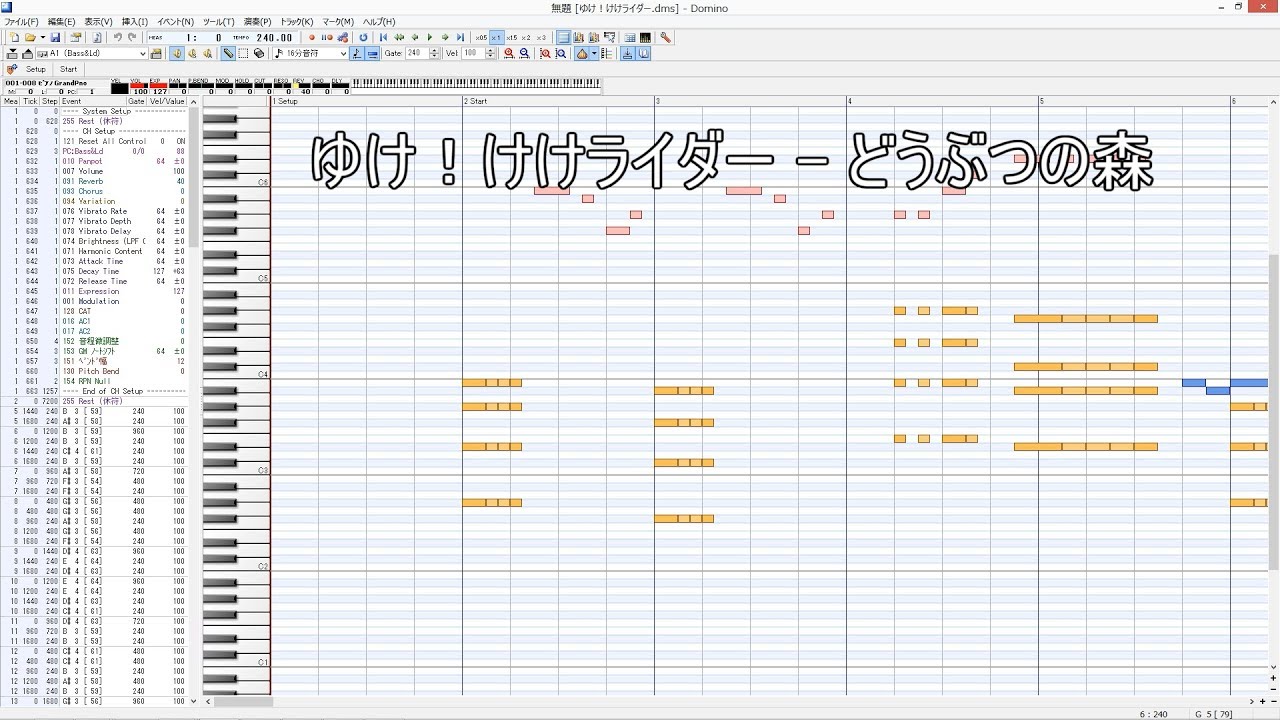Viewport: 1280px width, 720px height.
Task: Open the 表示(V) menu
Action: pyautogui.click(x=98, y=22)
